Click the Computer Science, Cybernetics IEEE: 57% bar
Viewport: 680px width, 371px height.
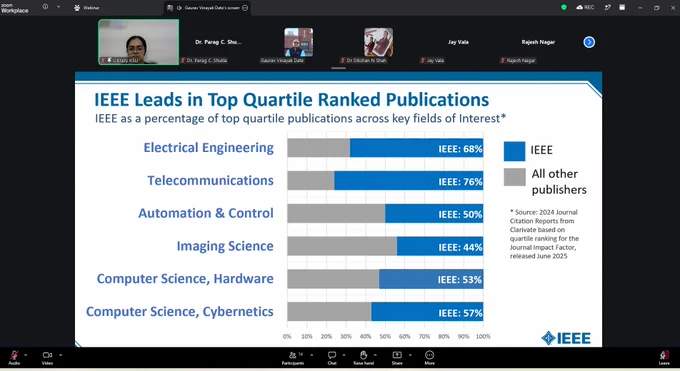[x=427, y=312]
